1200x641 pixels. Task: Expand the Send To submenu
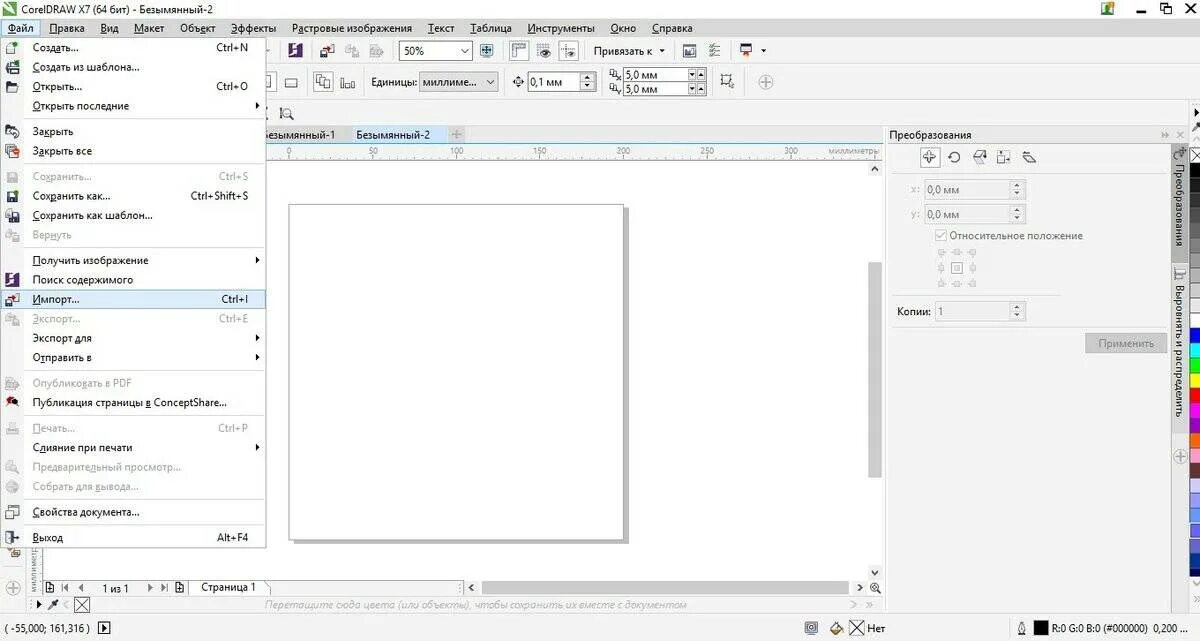point(257,357)
